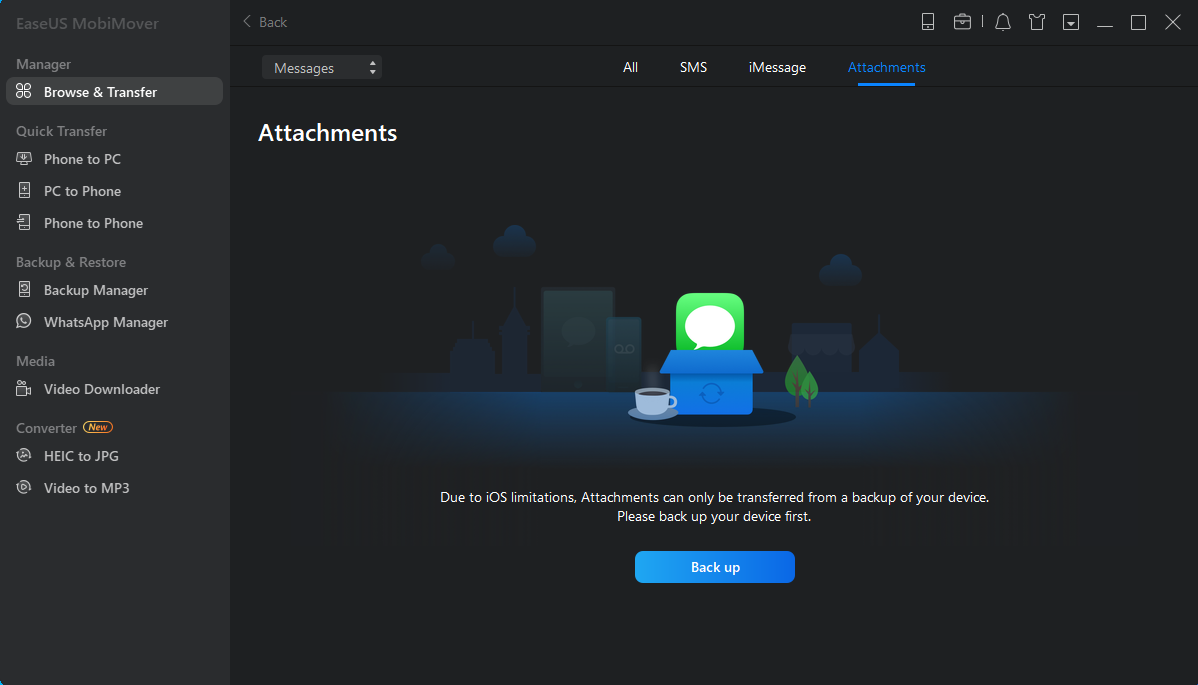Select the Attachments tab
1198x685 pixels.
point(886,67)
